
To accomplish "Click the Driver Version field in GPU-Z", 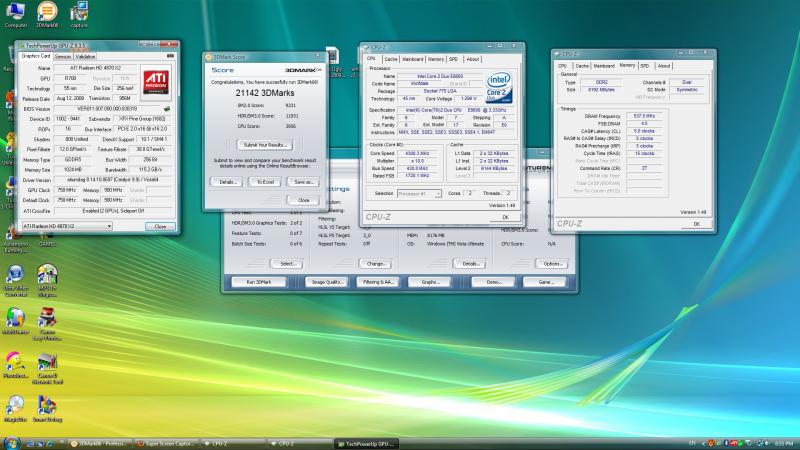I will click(x=113, y=180).
